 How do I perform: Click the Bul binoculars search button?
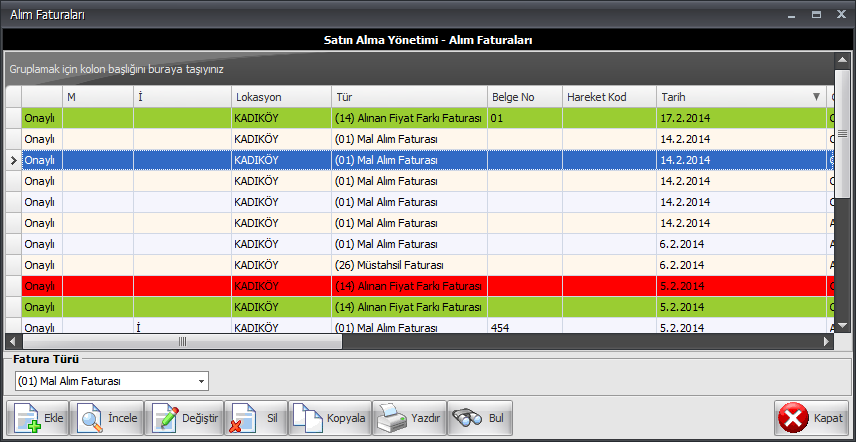[480, 418]
